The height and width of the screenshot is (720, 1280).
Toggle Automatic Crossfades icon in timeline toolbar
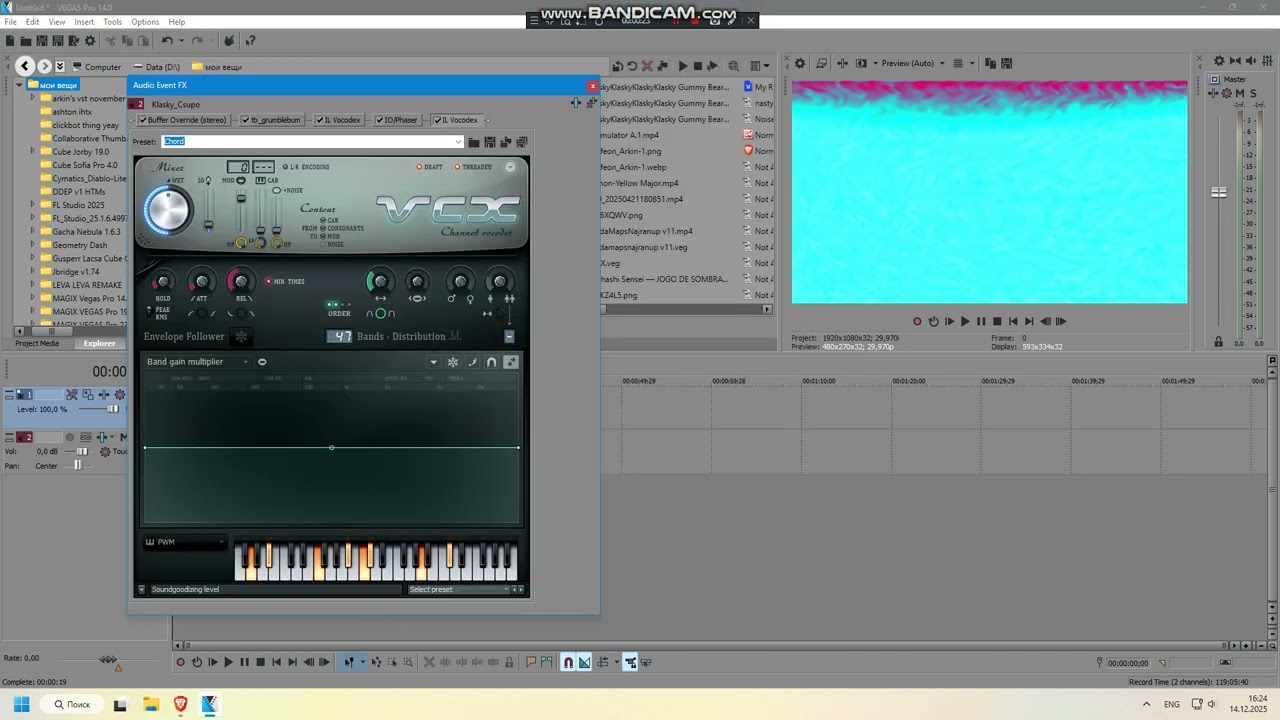585,662
